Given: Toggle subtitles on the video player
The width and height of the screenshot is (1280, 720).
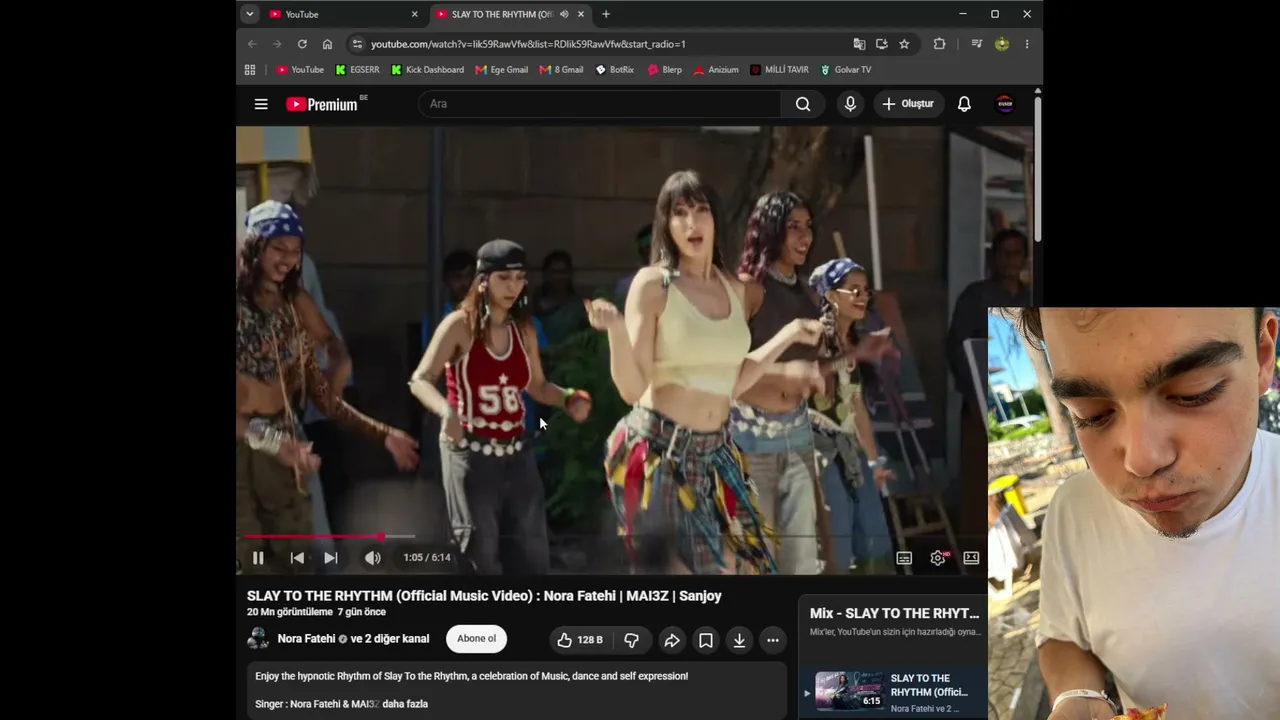Looking at the screenshot, I should [x=904, y=558].
